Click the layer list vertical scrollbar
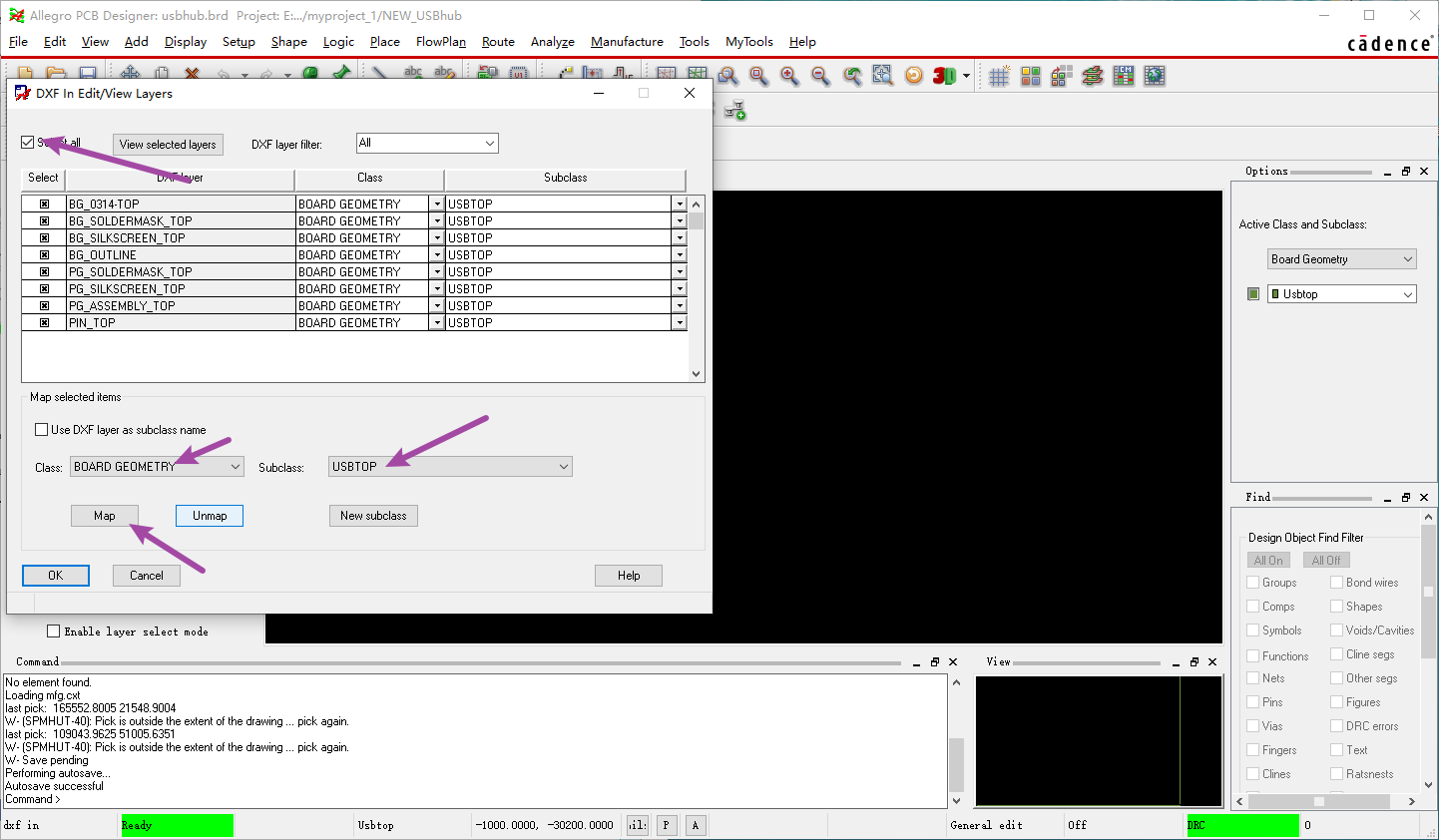 [x=696, y=288]
